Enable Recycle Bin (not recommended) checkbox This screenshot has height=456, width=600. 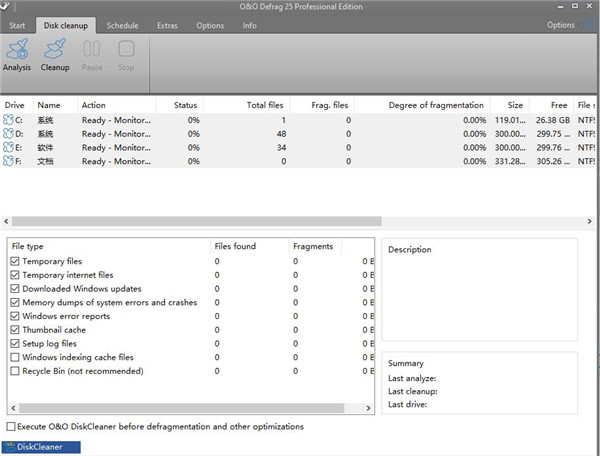14,371
